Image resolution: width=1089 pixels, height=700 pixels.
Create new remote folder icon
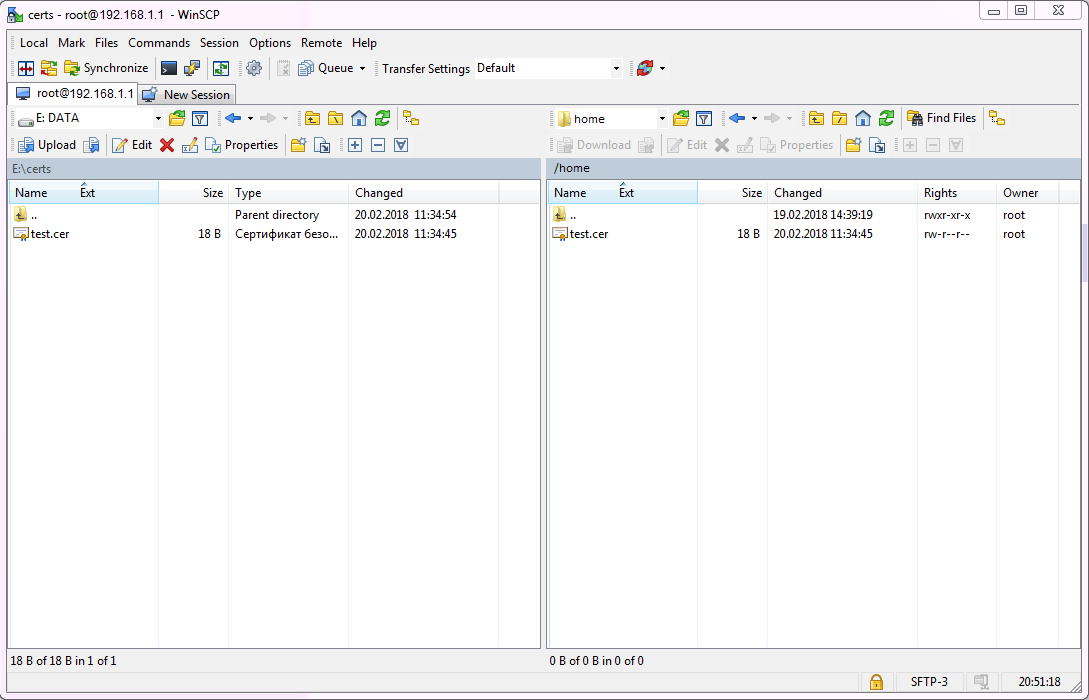(x=854, y=145)
